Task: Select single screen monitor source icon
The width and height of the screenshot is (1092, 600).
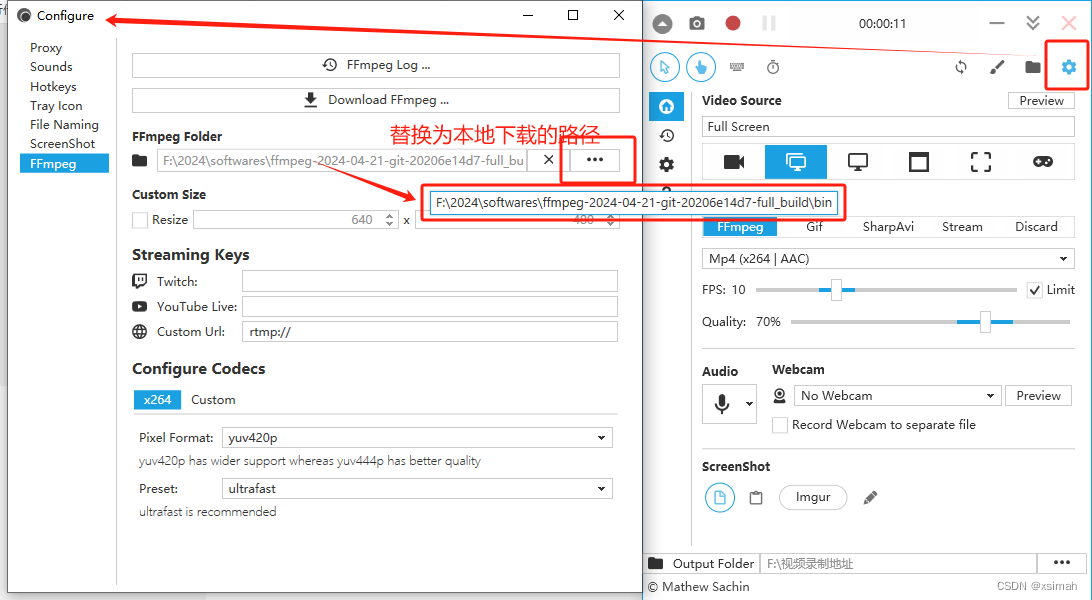Action: click(858, 162)
